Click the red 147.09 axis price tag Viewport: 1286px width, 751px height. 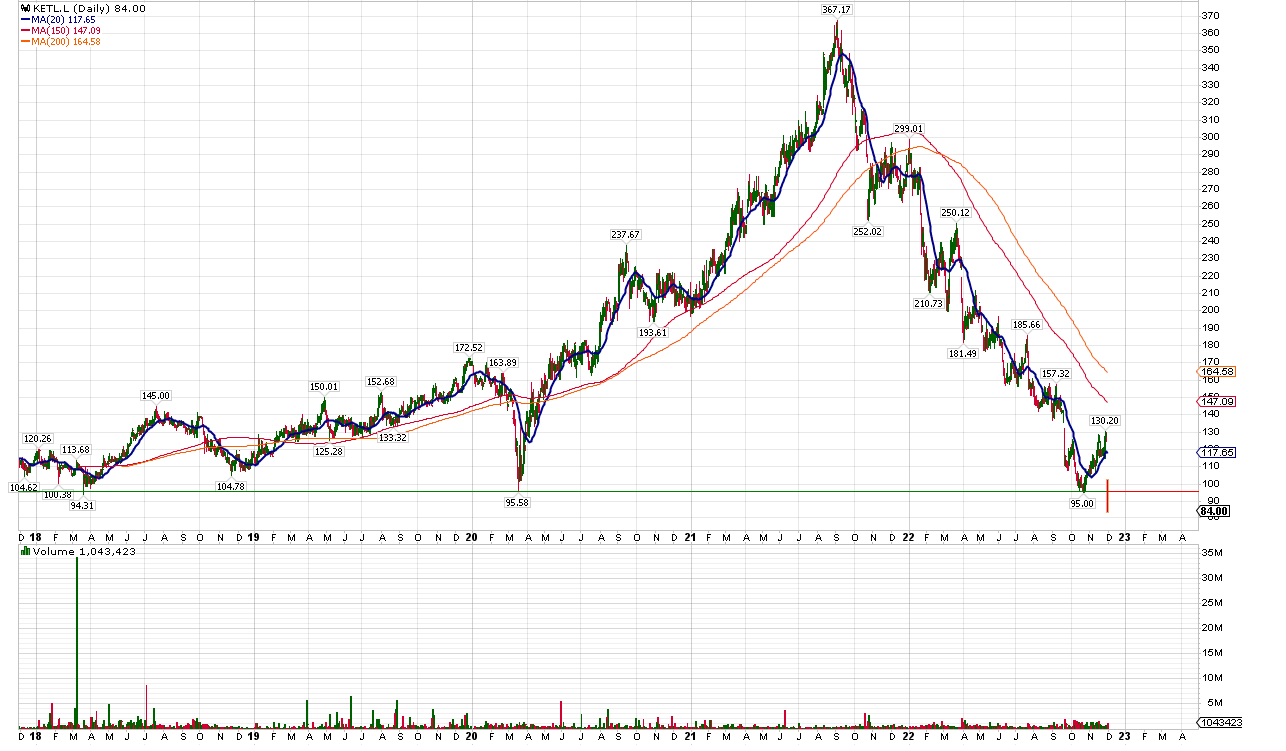(1215, 402)
